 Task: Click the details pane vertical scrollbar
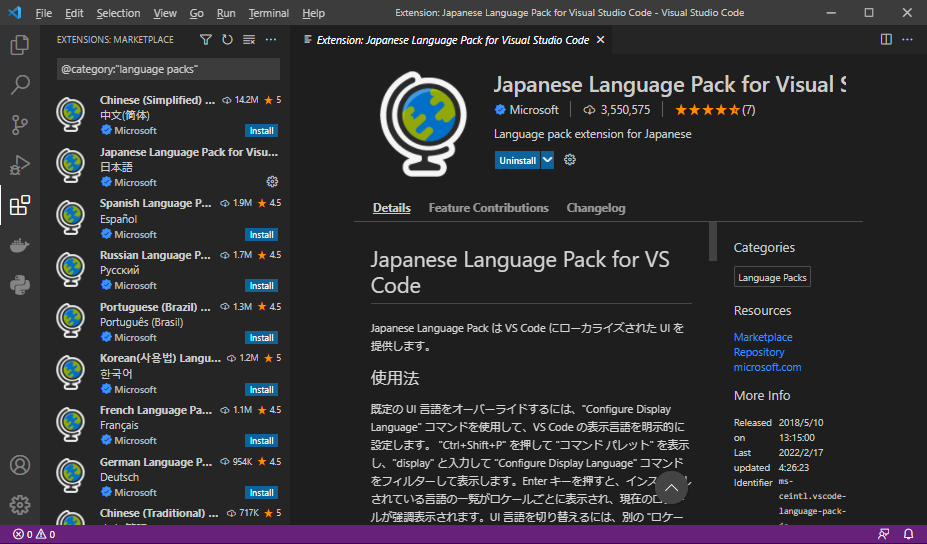(713, 241)
